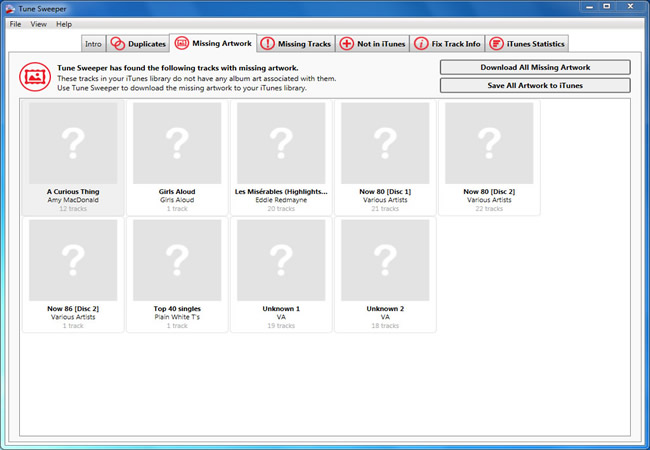
Task: Click the Duplicates tab overlapping-circles icon
Action: click(118, 44)
